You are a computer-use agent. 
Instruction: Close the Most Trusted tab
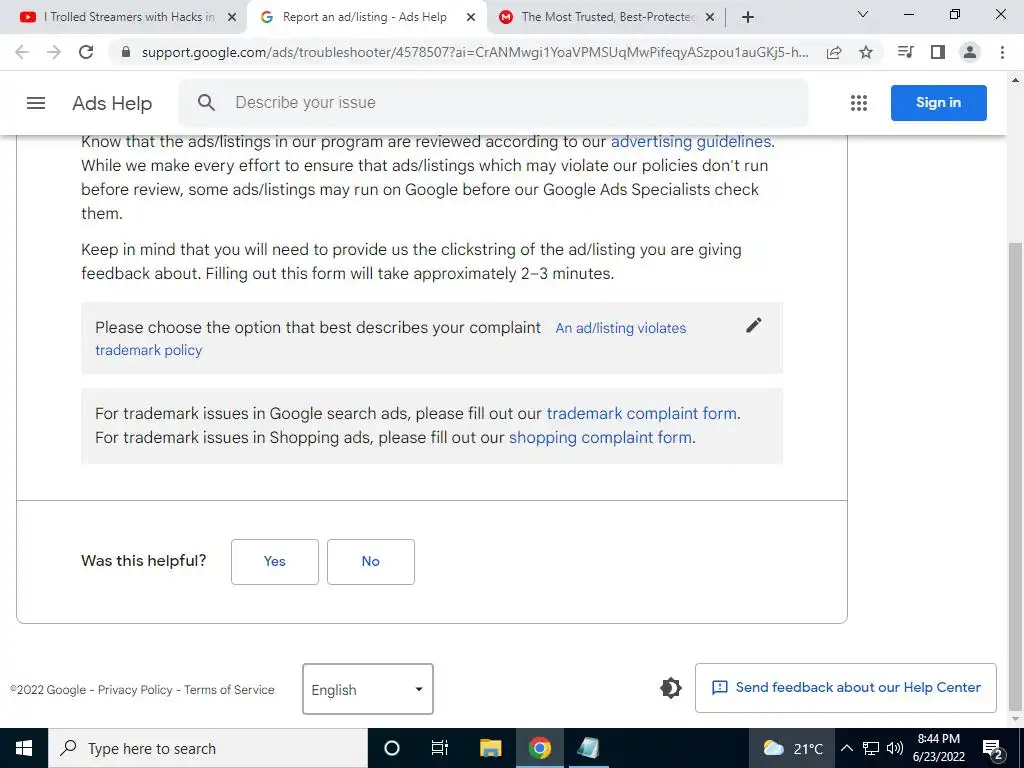tap(711, 18)
